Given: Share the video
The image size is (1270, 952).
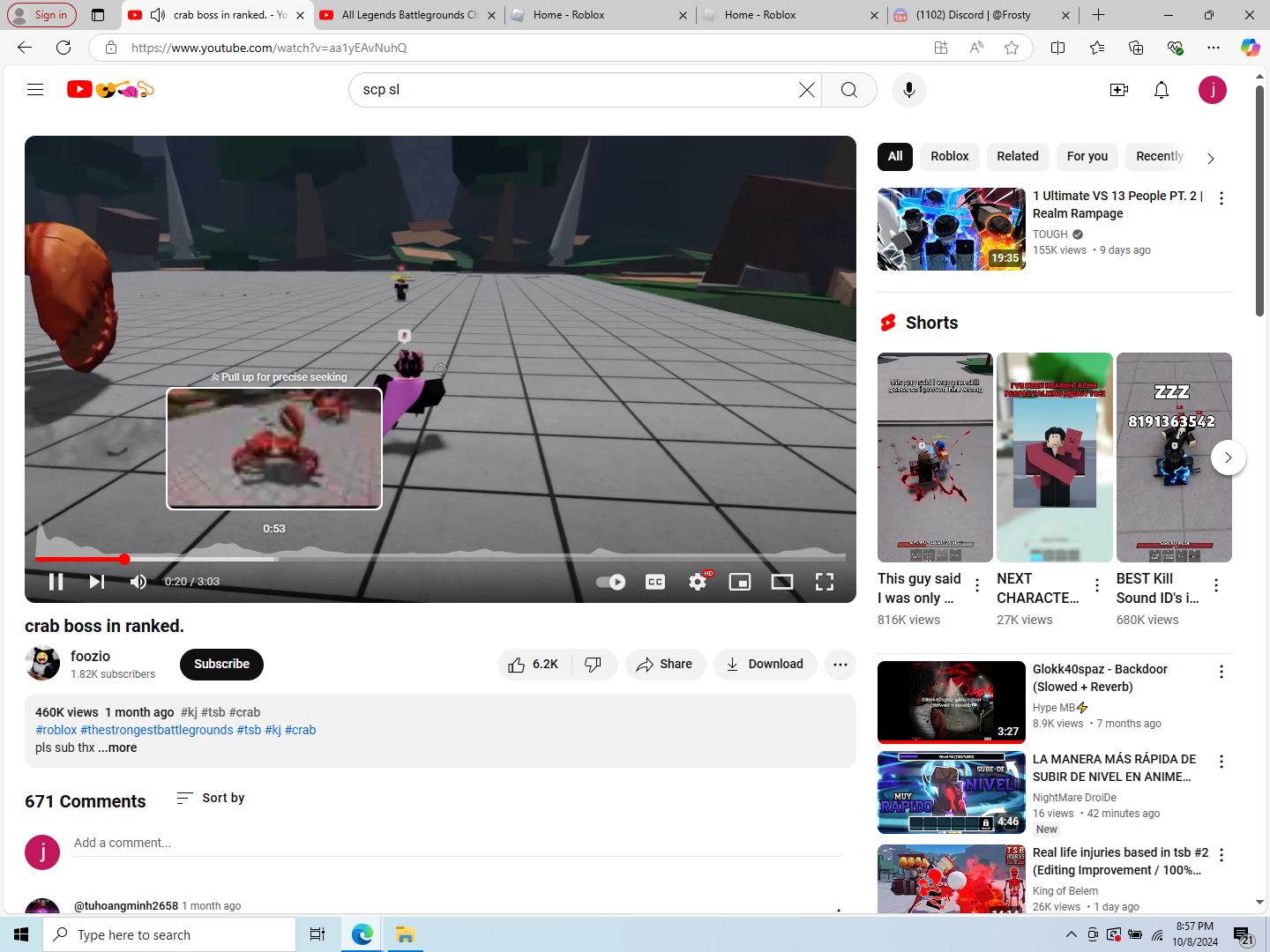Looking at the screenshot, I should 665,664.
